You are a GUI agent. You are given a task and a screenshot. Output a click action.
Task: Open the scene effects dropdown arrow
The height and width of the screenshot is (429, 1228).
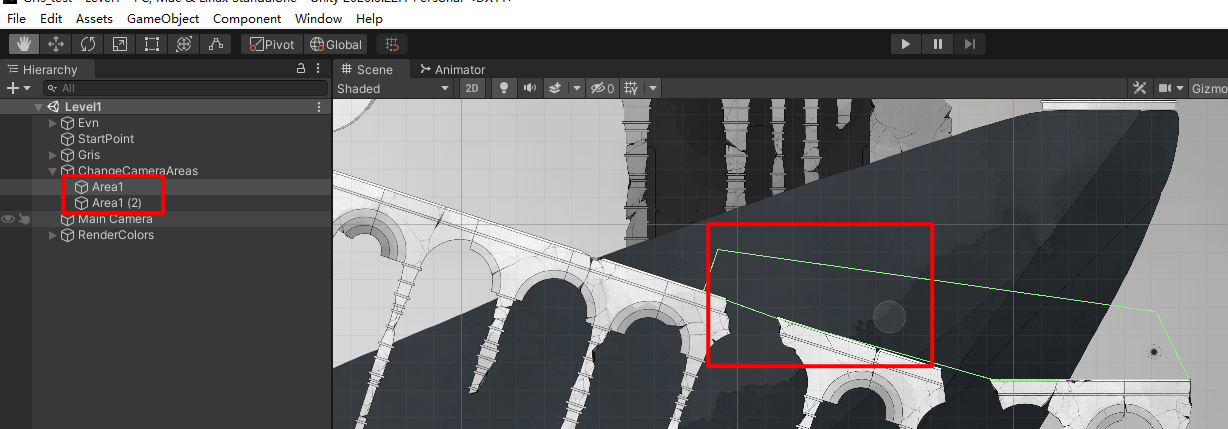[577, 88]
